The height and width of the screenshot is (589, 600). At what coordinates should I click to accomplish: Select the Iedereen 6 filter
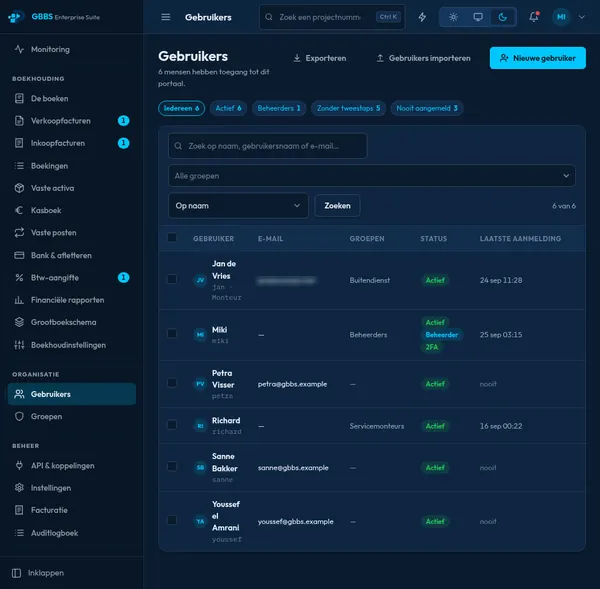tap(181, 108)
